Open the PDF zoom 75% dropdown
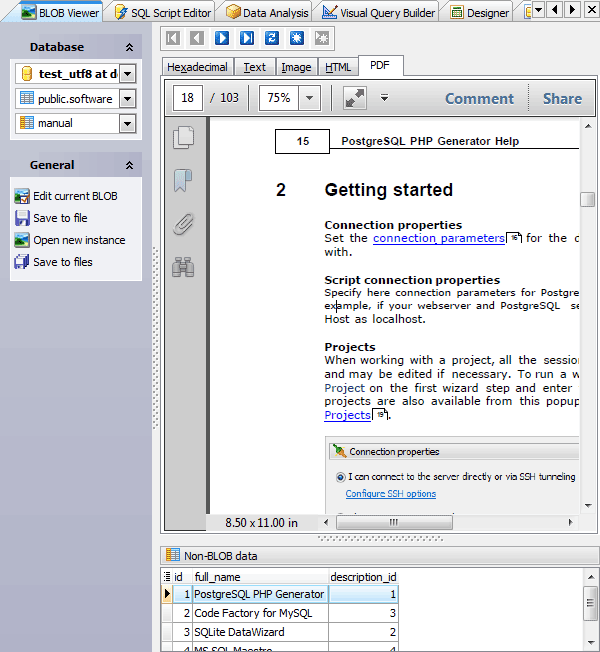The width and height of the screenshot is (600, 652). point(309,98)
